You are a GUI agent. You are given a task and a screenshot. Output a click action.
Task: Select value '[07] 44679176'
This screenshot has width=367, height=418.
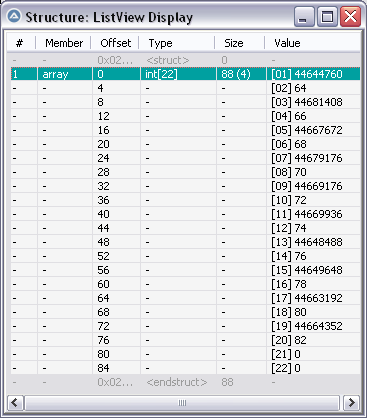tap(307, 158)
